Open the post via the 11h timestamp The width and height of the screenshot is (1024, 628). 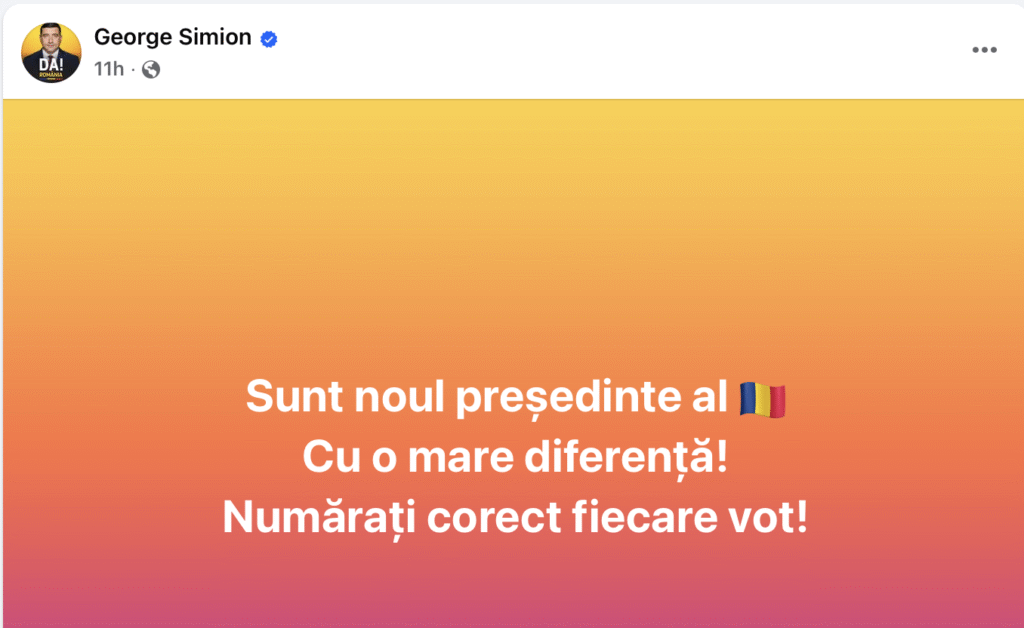coord(108,69)
